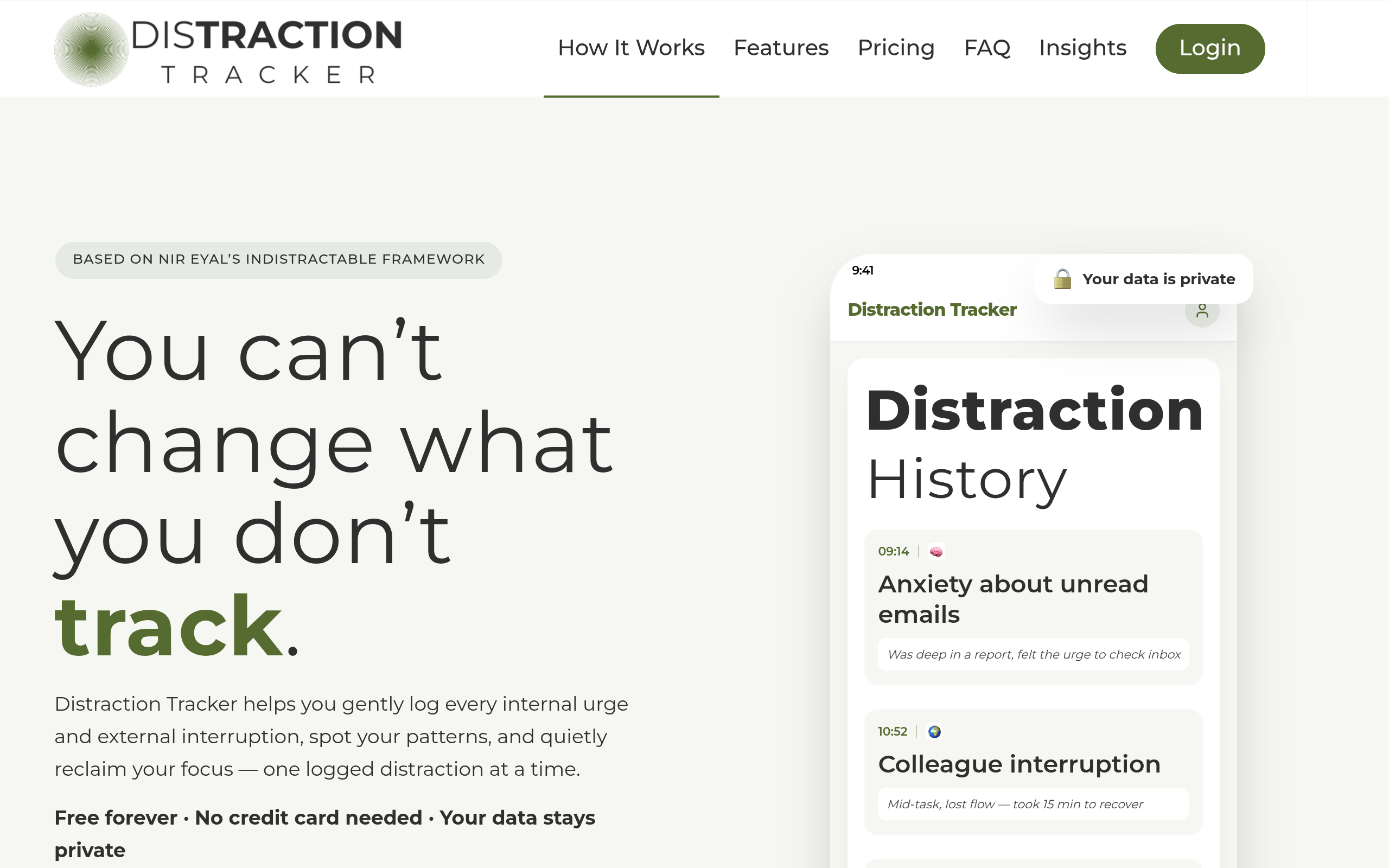This screenshot has width=1389, height=868.
Task: Click the brain emoji on 09:14 entry
Action: click(x=936, y=552)
